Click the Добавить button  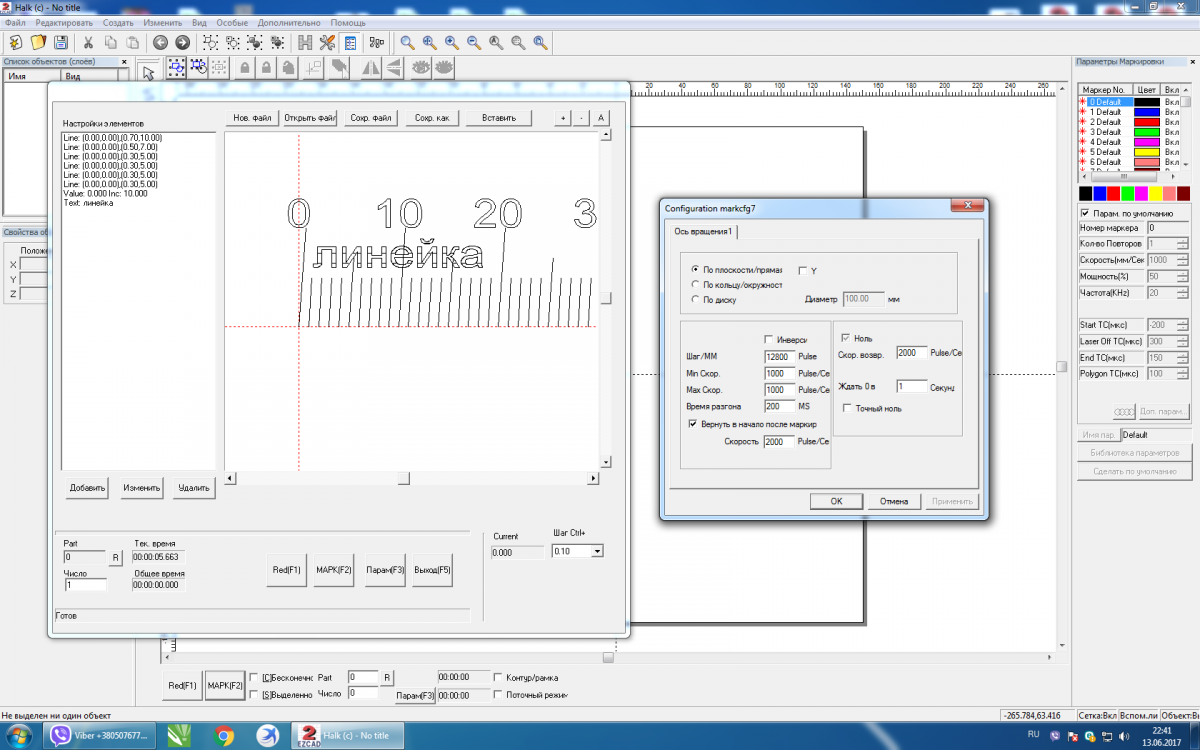click(x=88, y=489)
